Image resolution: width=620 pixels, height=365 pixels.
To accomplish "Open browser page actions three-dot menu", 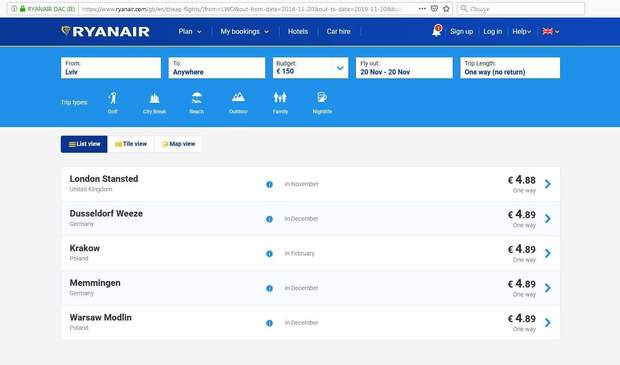I will (422, 8).
